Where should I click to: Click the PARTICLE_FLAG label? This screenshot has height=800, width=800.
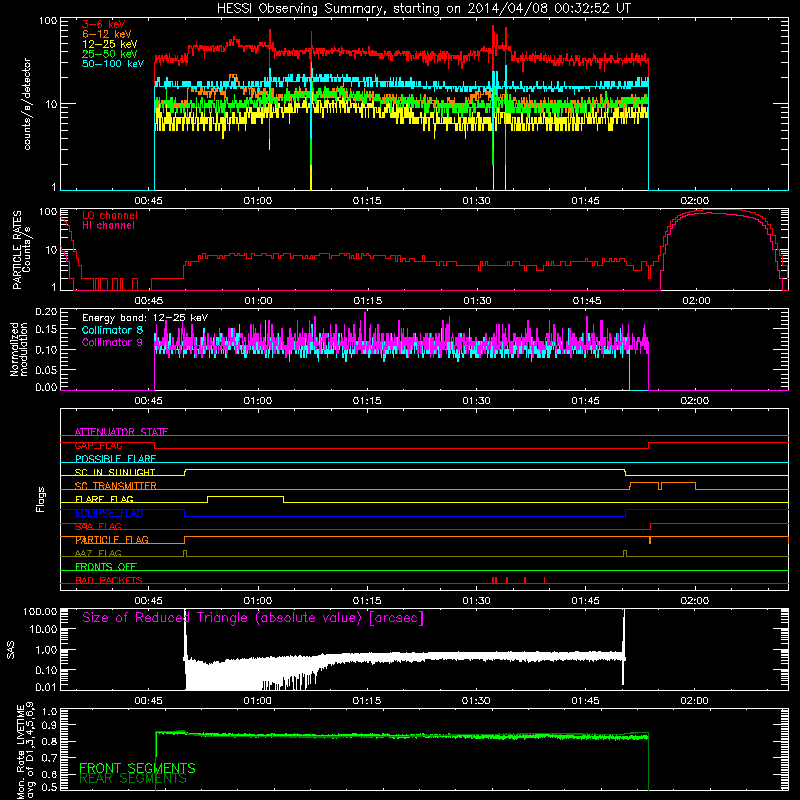point(112,540)
